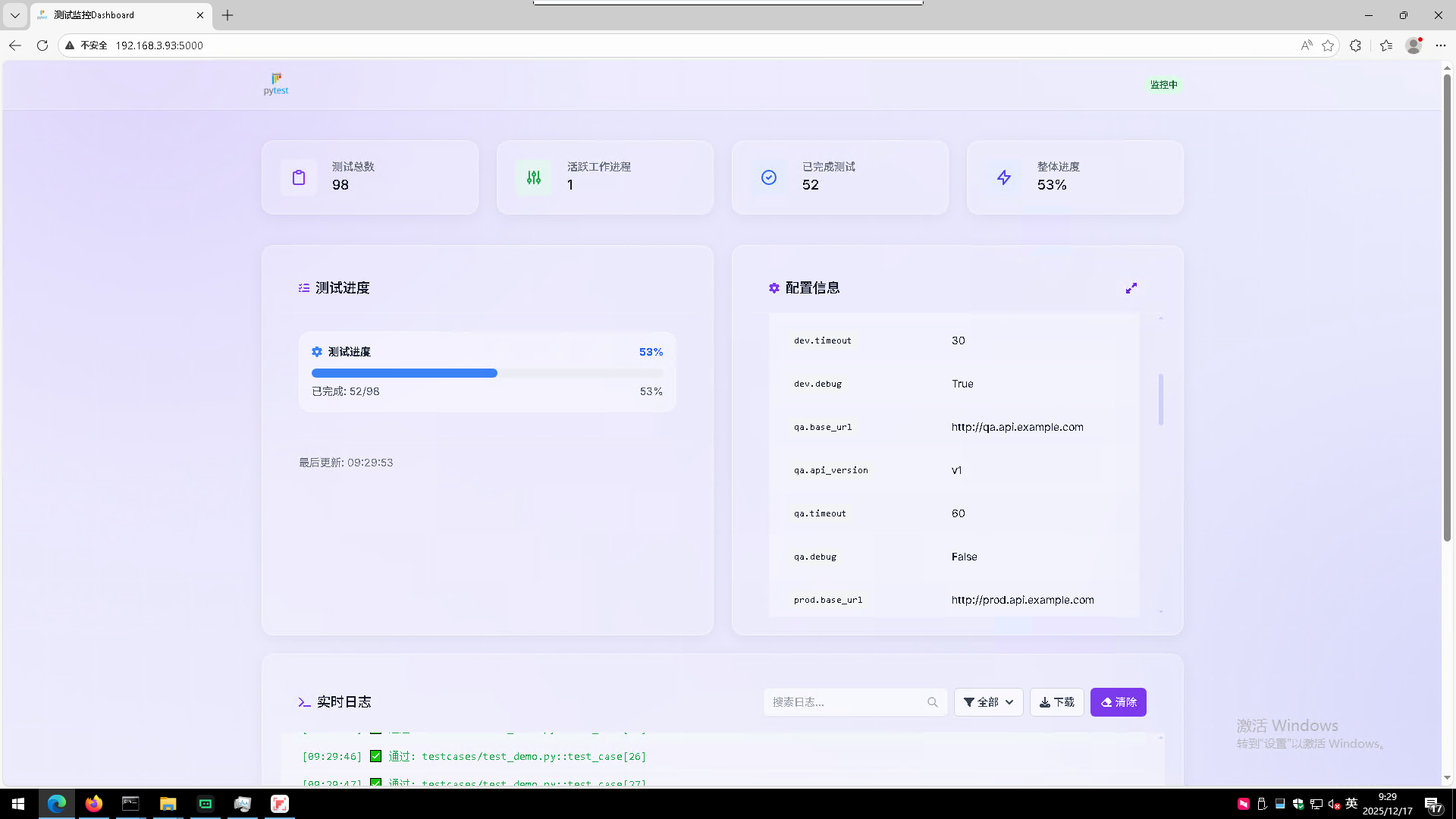Add this page to favorites
The image size is (1456, 819).
click(1328, 45)
